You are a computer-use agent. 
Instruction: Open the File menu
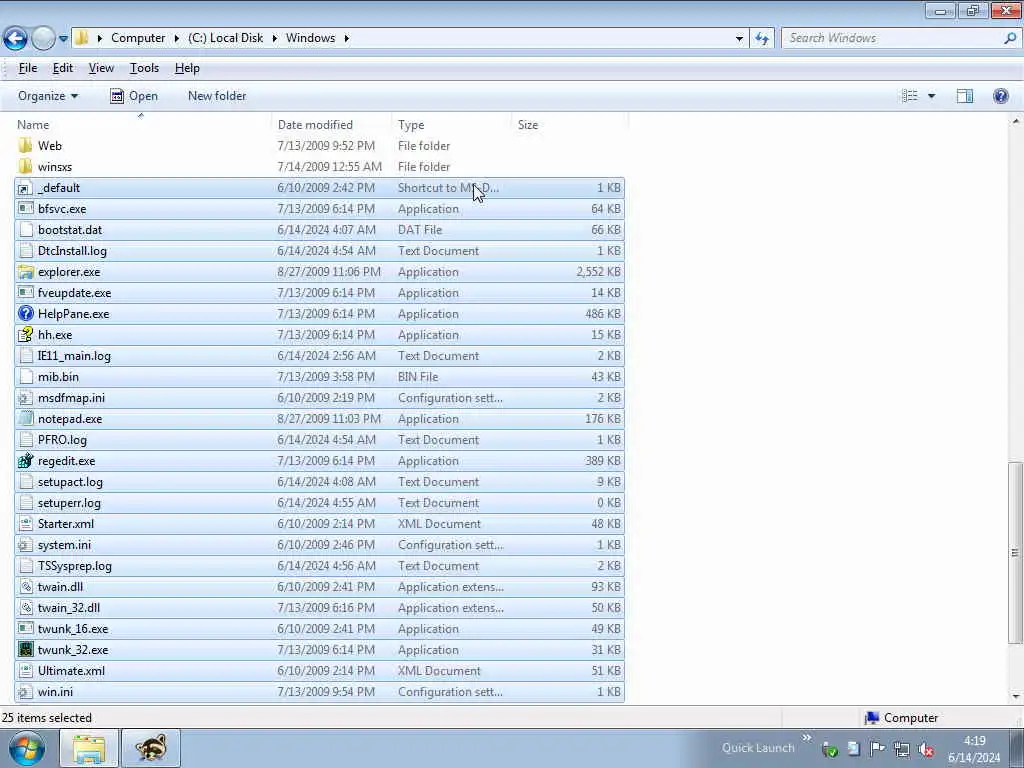click(27, 68)
